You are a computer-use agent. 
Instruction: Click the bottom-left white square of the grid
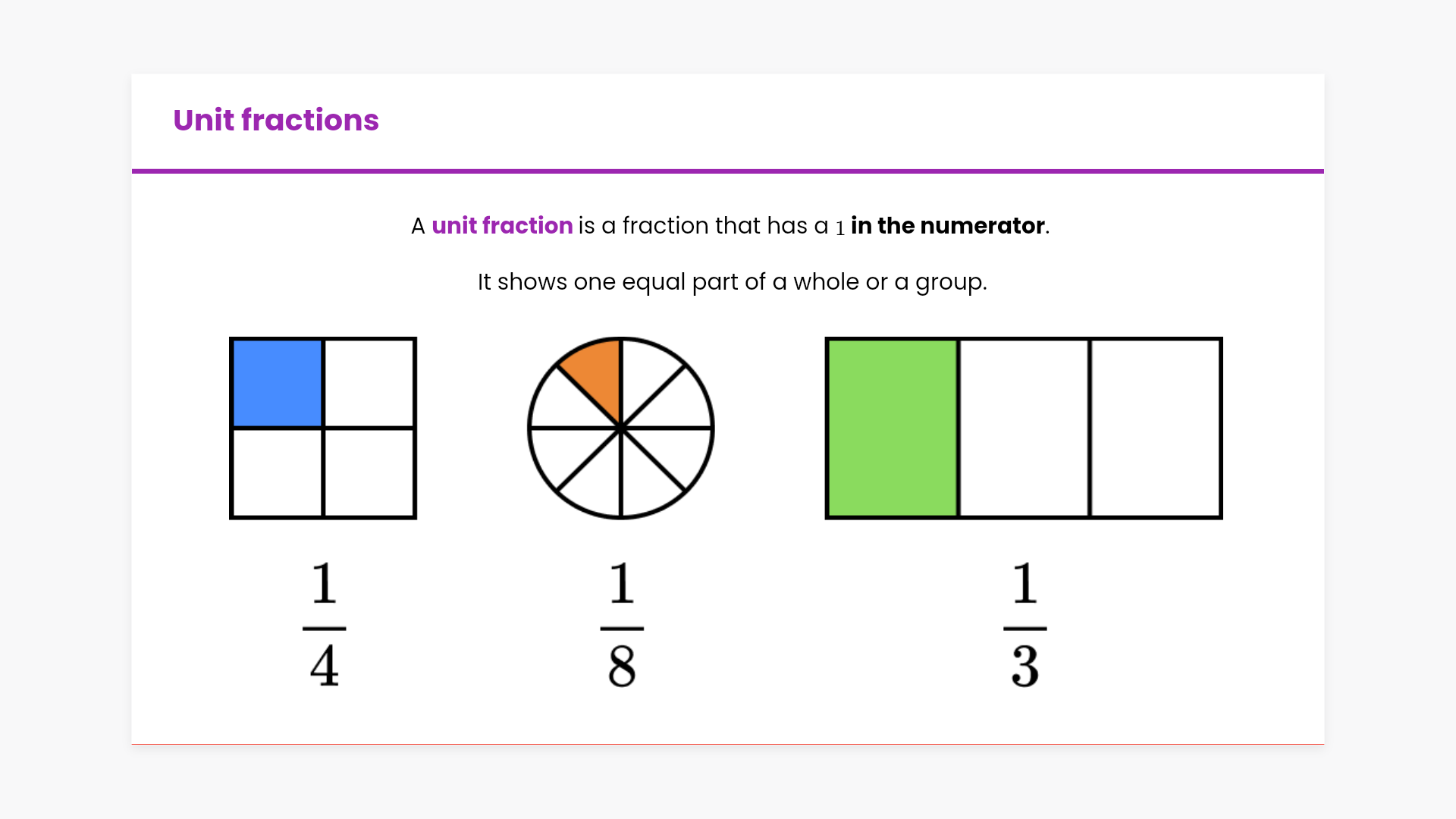(278, 473)
